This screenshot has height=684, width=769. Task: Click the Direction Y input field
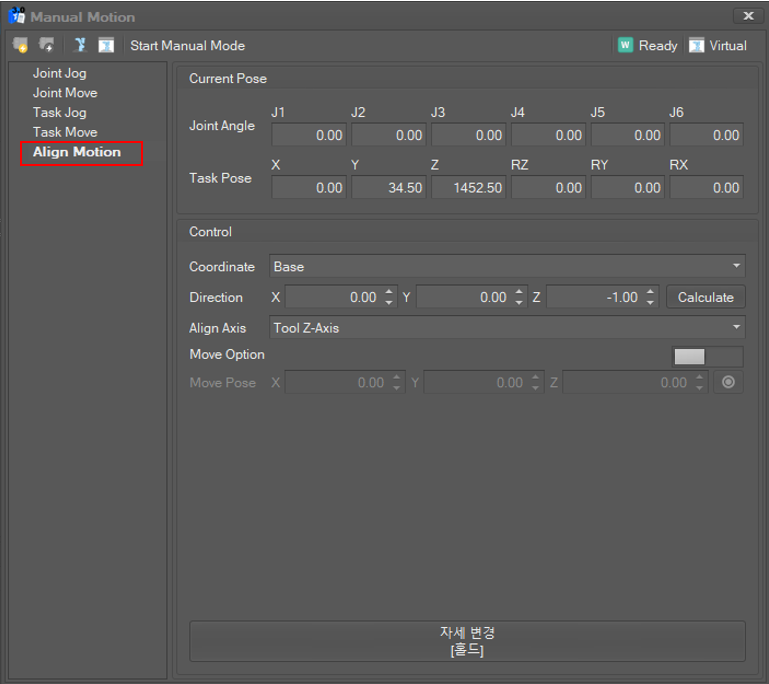coord(460,297)
